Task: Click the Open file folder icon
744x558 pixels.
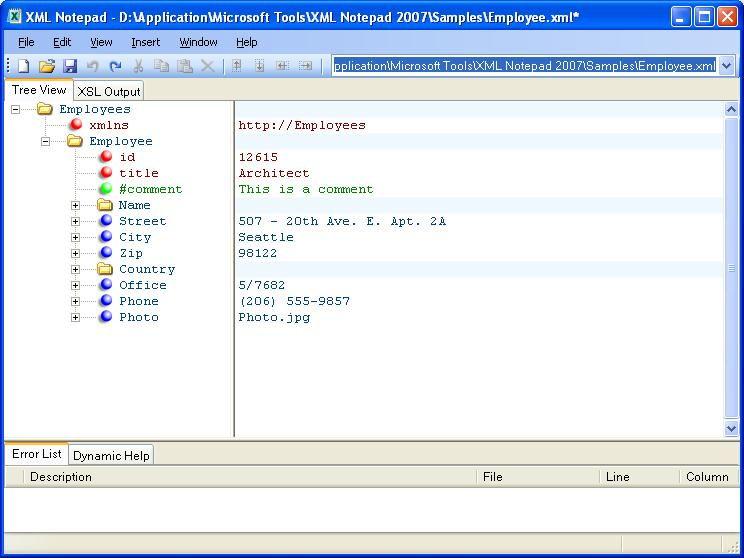Action: pyautogui.click(x=46, y=66)
